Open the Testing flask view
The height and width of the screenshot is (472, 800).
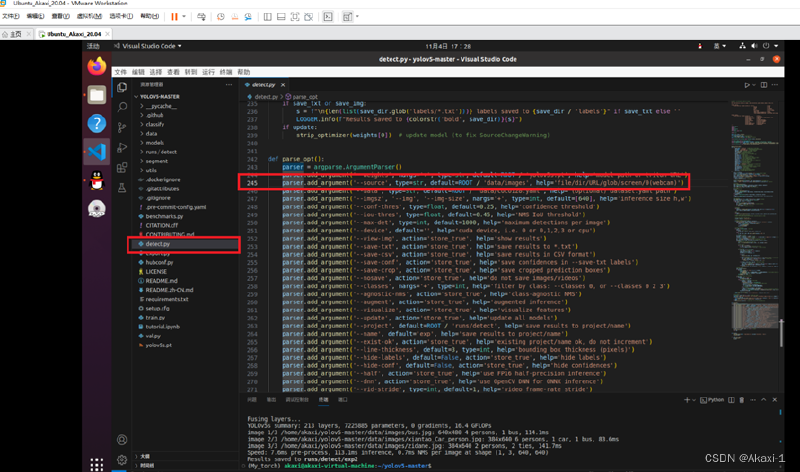122,187
